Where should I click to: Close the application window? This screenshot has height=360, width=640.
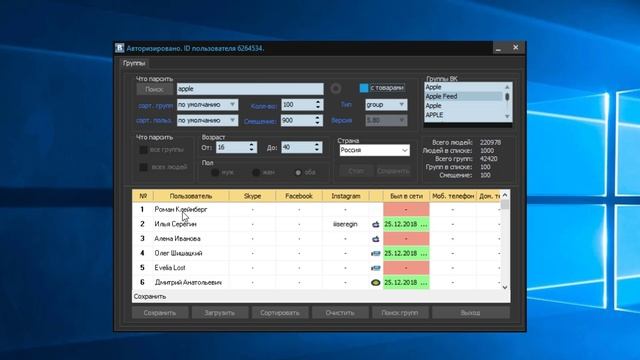point(516,48)
